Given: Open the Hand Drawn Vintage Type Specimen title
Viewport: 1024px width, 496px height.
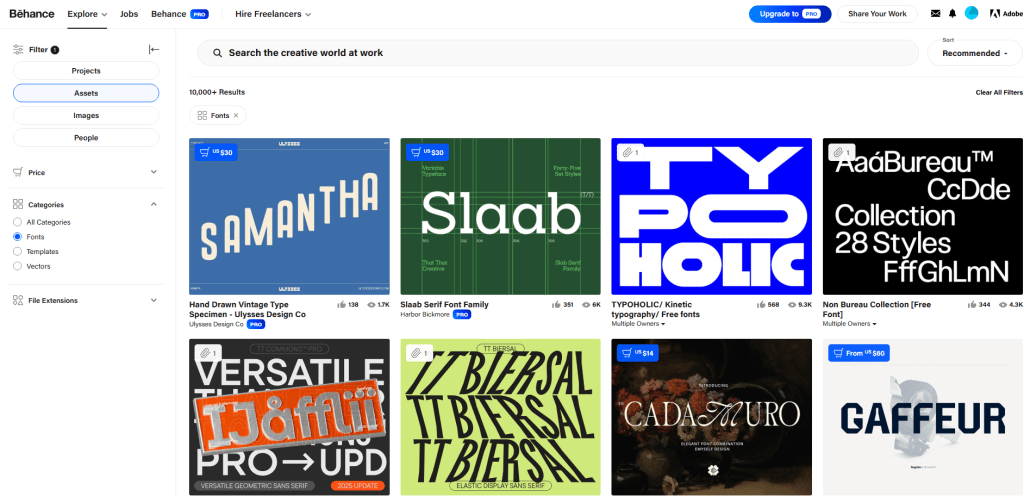Looking at the screenshot, I should click(x=248, y=309).
